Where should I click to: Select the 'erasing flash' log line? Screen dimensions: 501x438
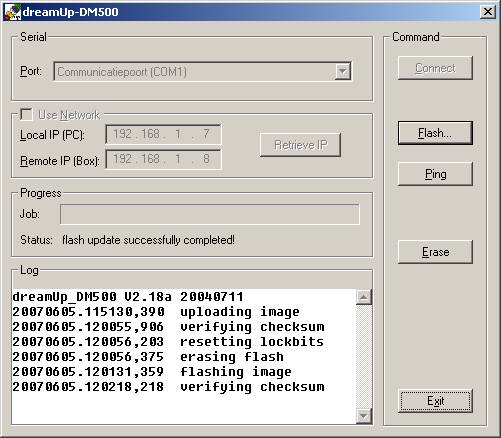pos(148,357)
